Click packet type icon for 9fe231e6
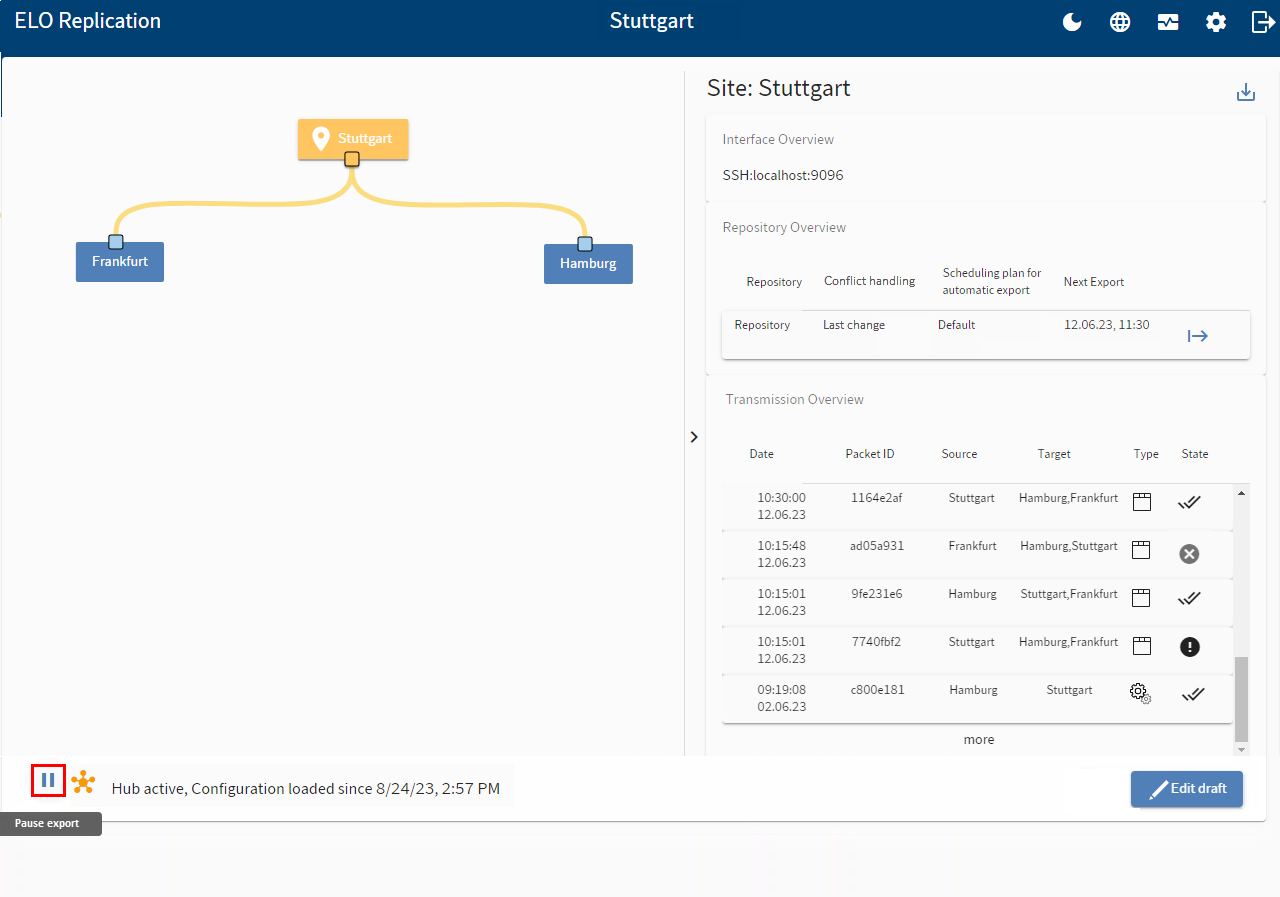 (x=1142, y=598)
